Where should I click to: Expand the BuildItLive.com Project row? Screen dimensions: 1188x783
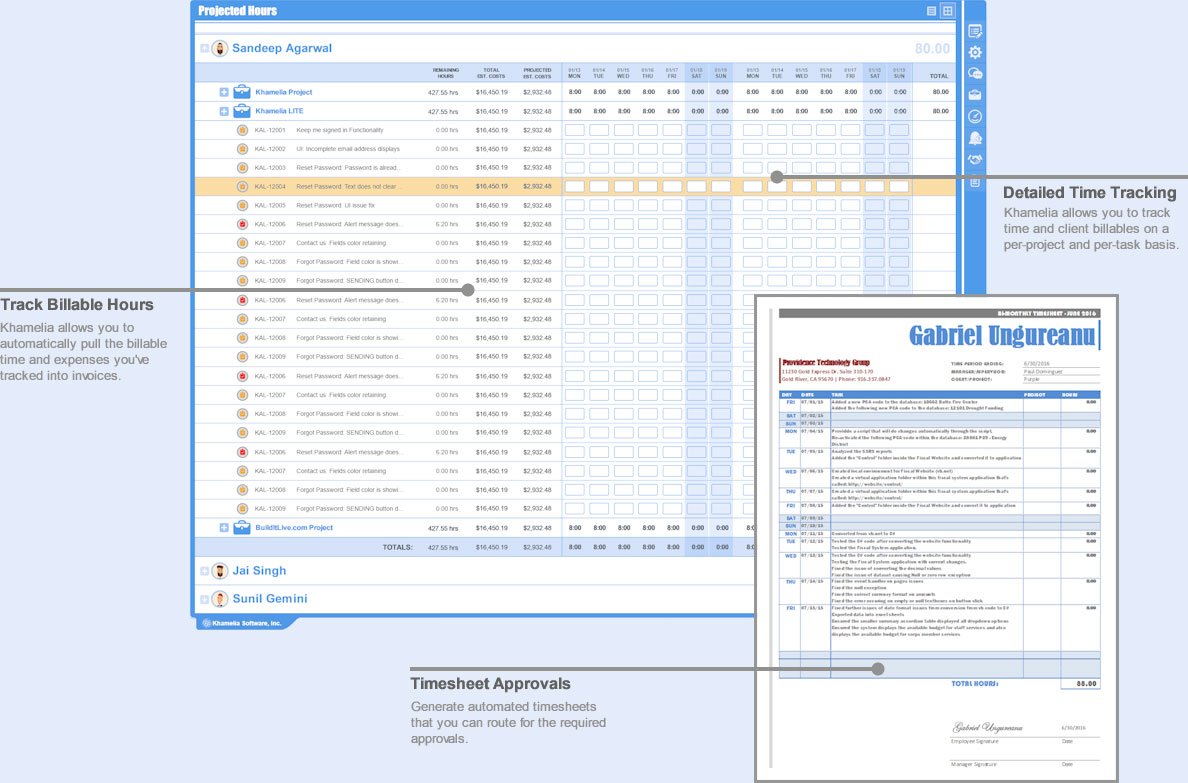pyautogui.click(x=224, y=528)
